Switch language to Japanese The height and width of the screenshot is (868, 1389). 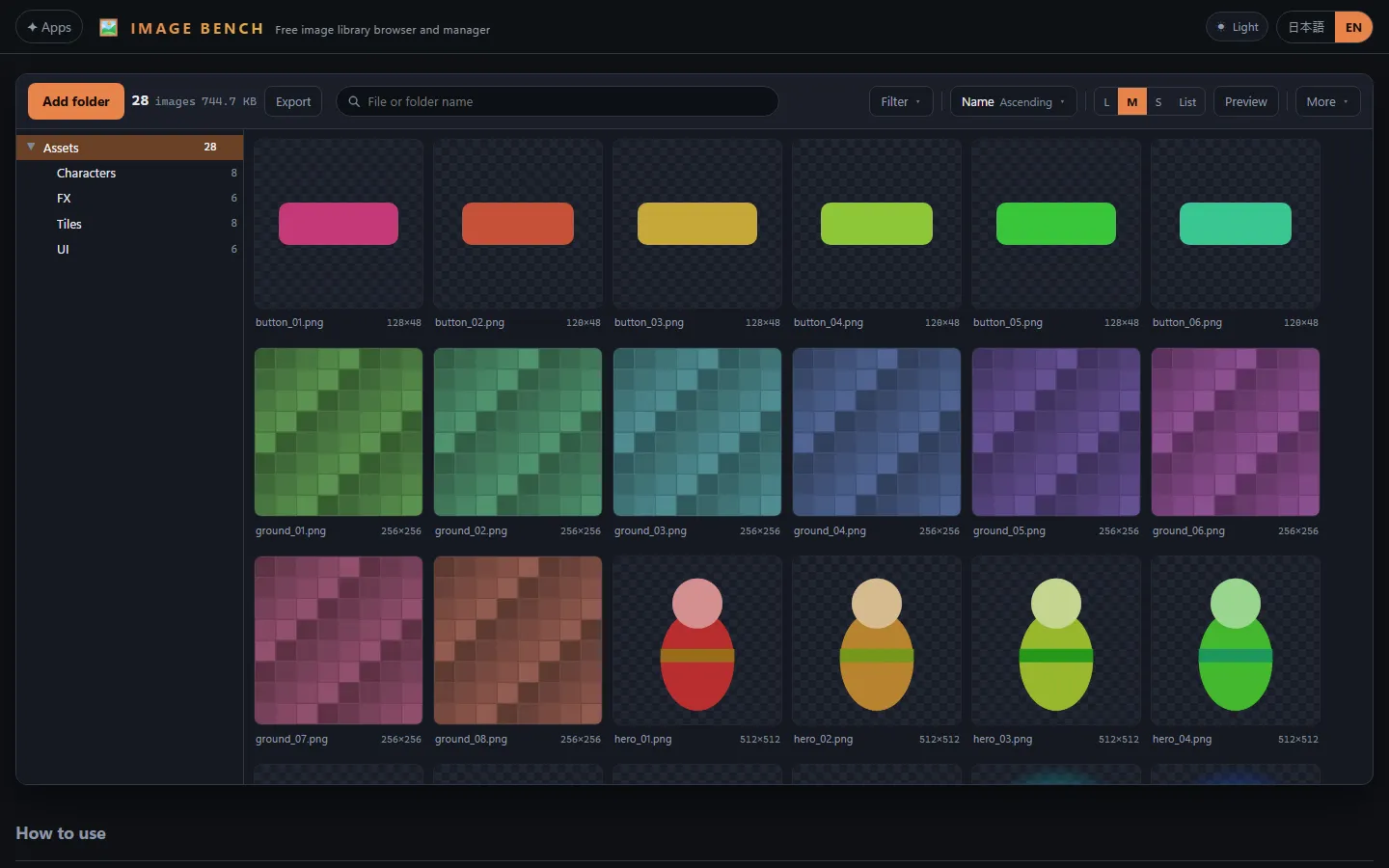coord(1306,27)
